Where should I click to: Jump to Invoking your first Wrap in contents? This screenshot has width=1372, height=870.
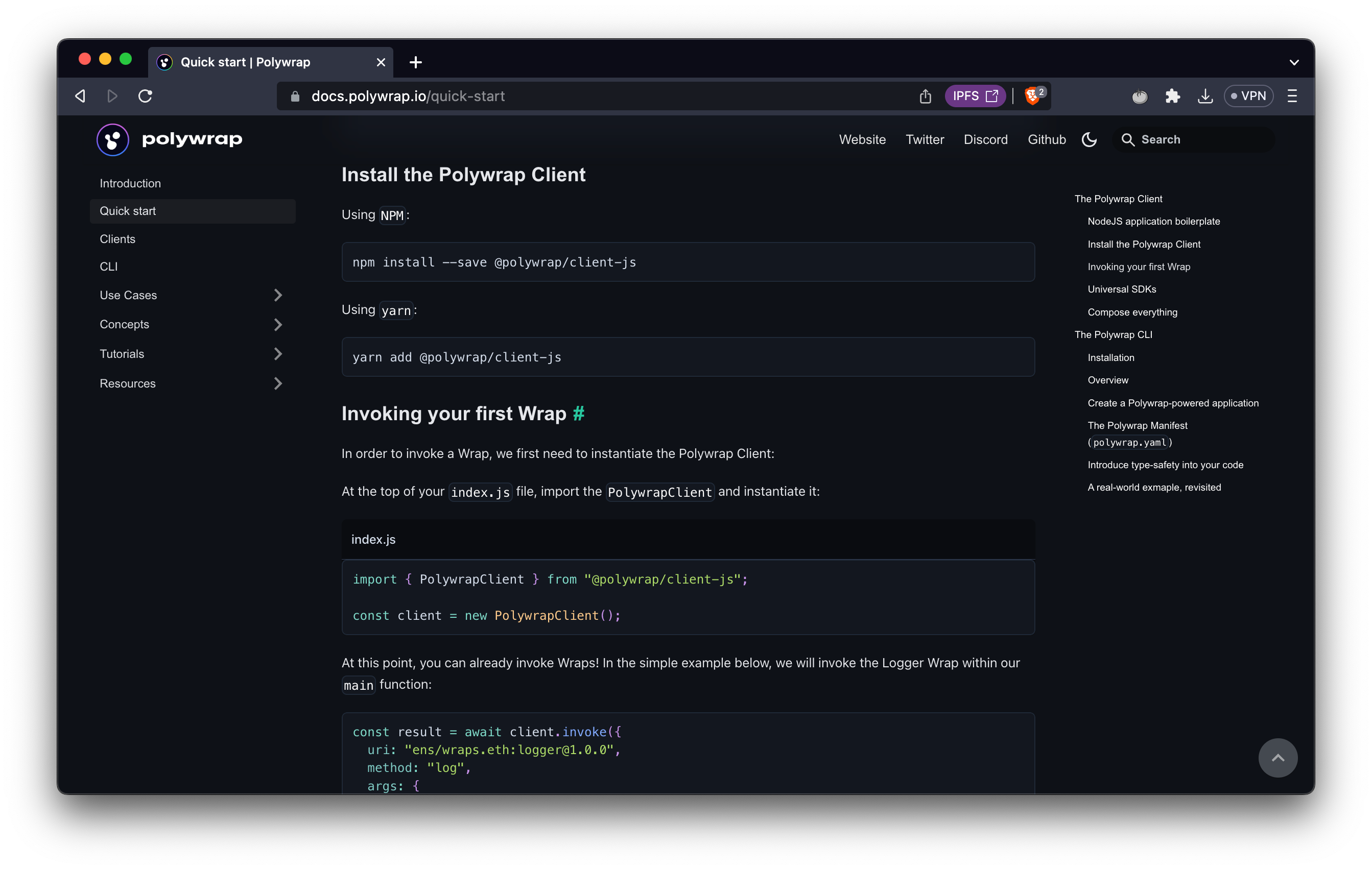(x=1139, y=267)
